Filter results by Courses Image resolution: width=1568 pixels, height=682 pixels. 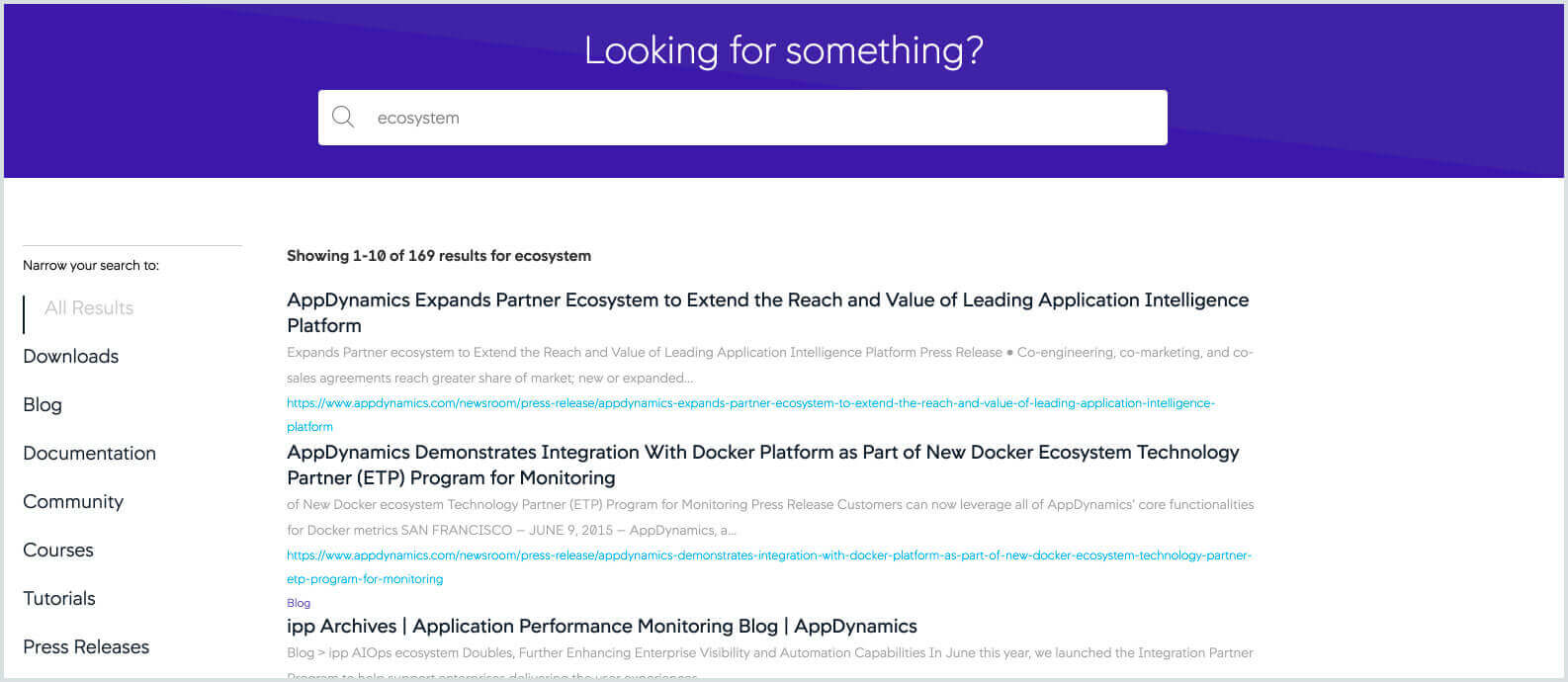[x=57, y=550]
